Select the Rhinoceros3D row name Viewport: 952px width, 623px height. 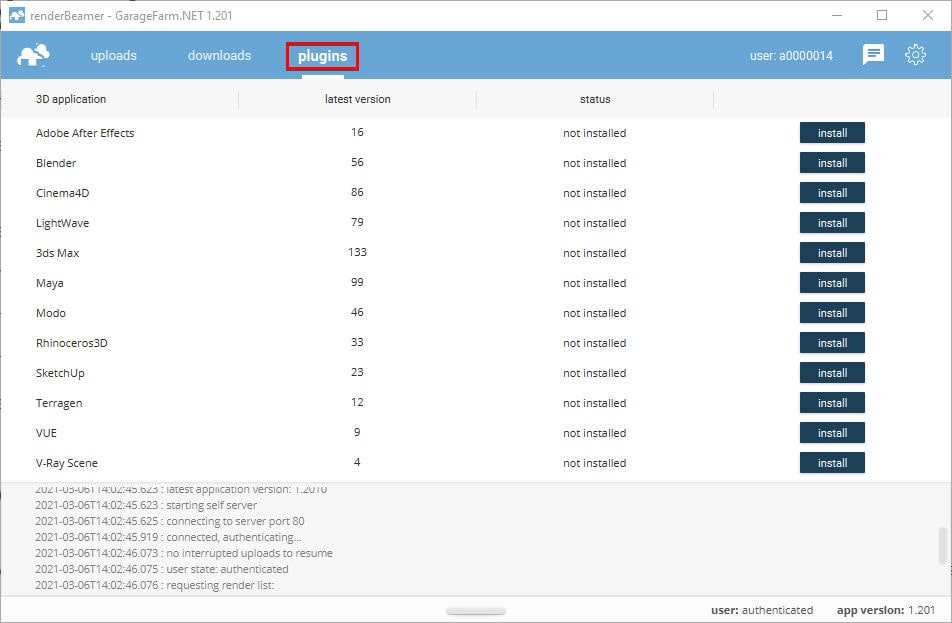tap(72, 343)
